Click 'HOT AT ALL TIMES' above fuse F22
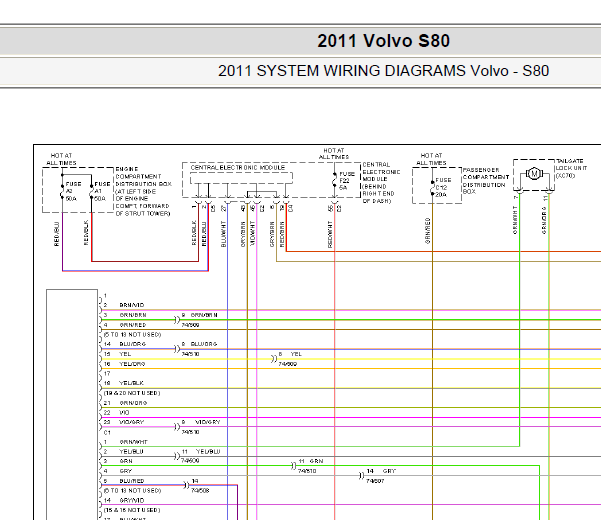Image resolution: width=601 pixels, height=520 pixels. pos(334,154)
